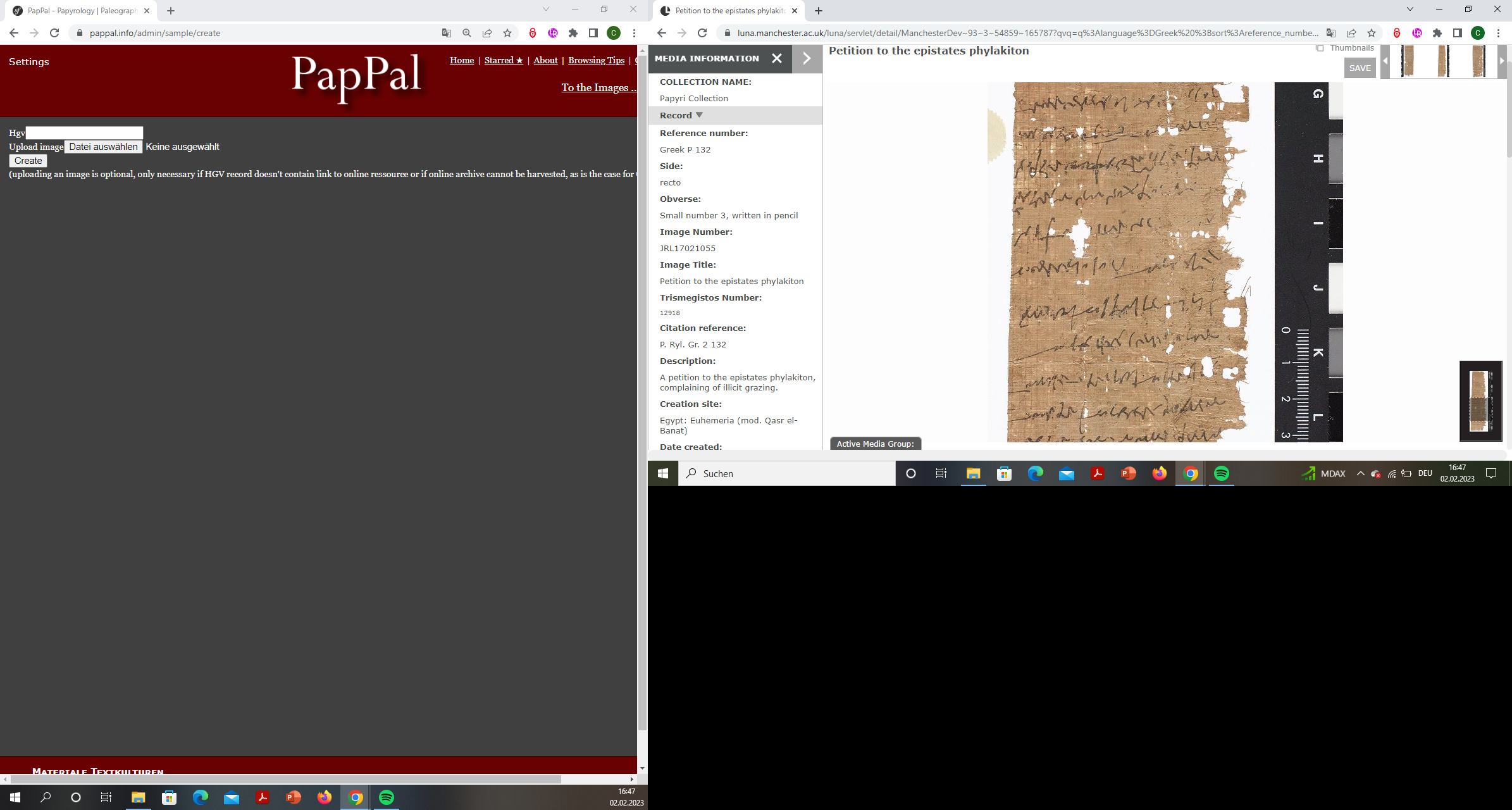Go back in the Manchester Luna browser window
The image size is (1512, 810).
pos(662,33)
